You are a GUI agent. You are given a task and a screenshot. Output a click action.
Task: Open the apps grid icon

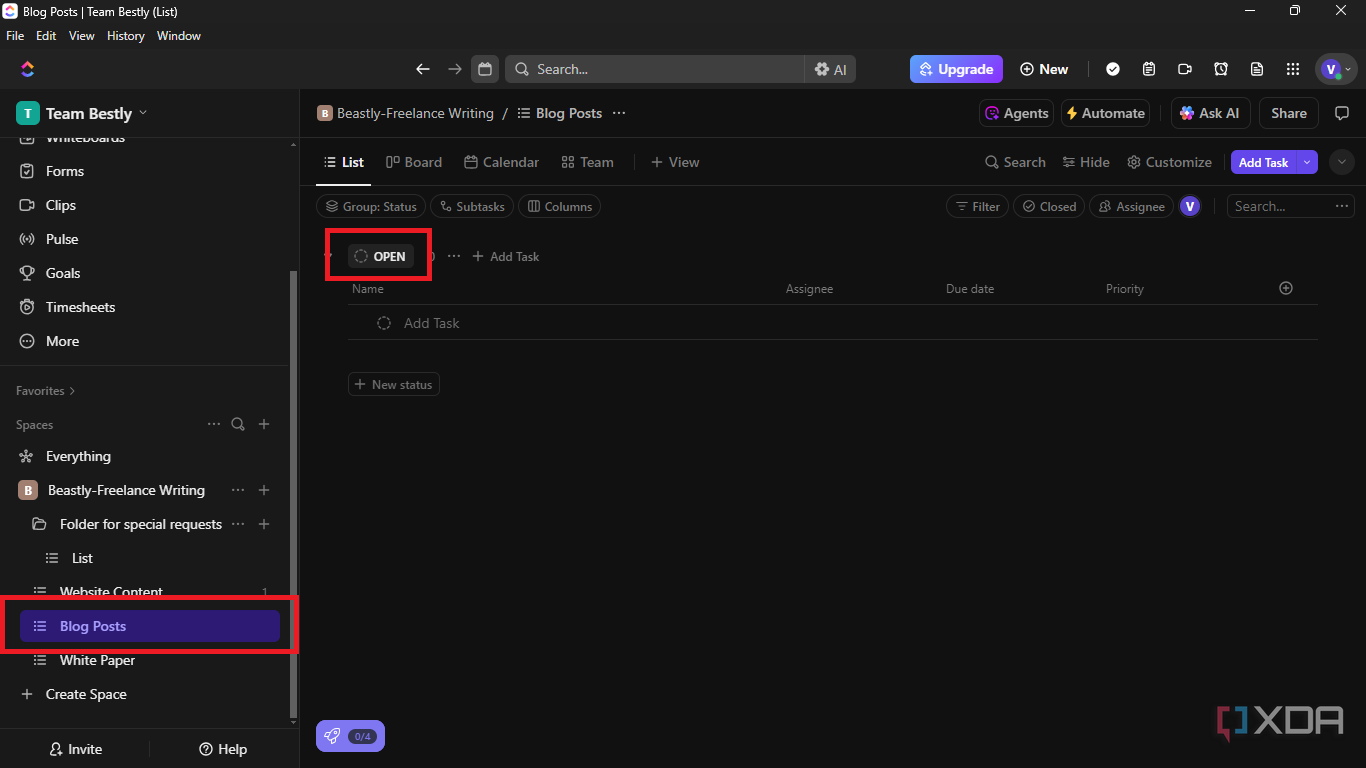click(x=1293, y=69)
